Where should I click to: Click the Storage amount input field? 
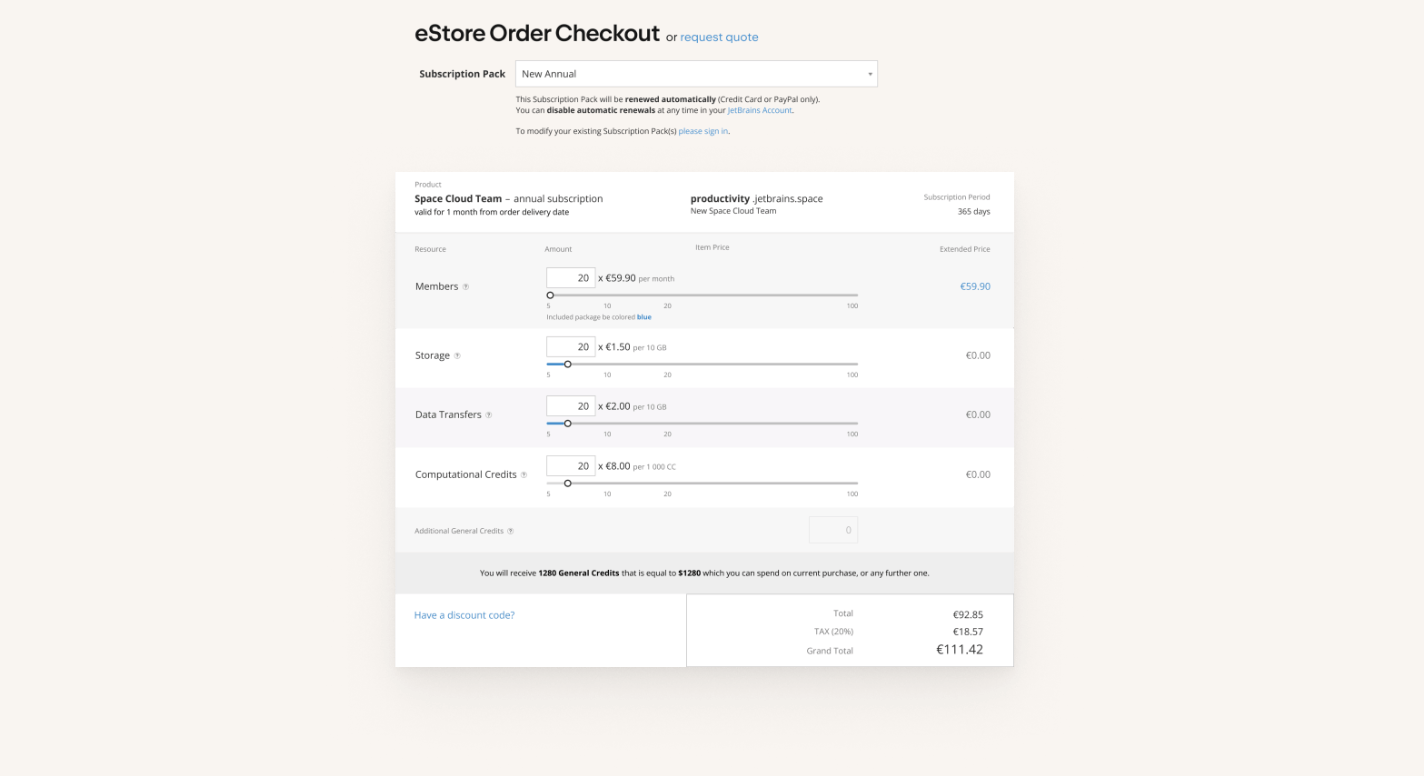coord(571,347)
